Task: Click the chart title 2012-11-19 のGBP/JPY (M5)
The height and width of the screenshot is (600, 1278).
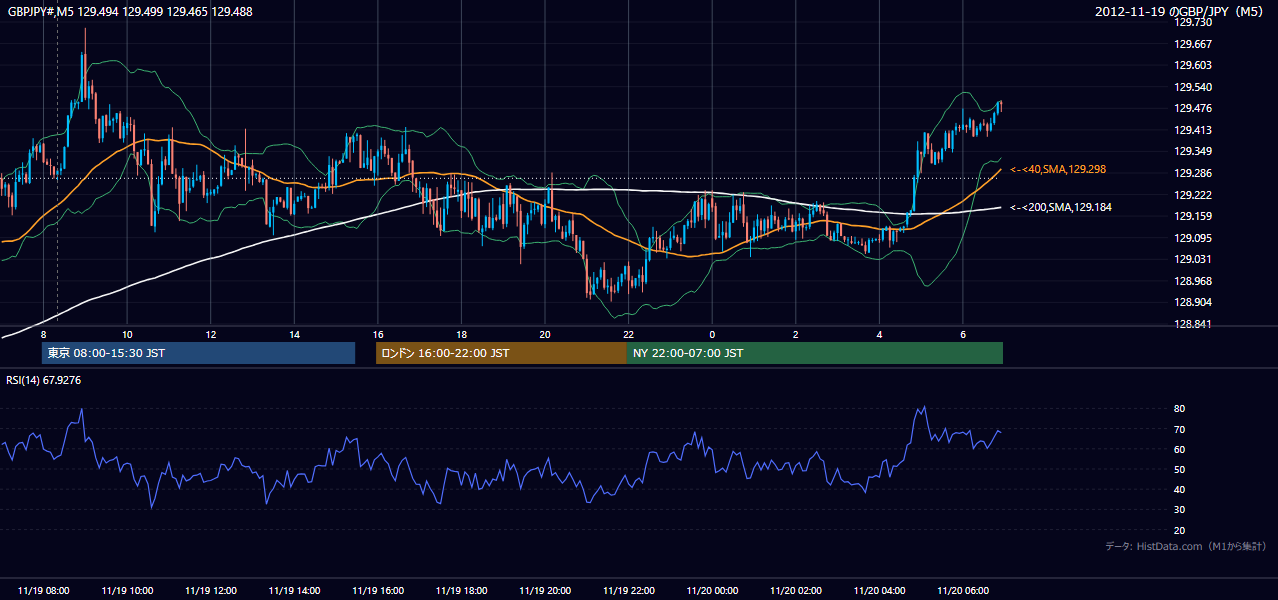Action: tap(1180, 11)
